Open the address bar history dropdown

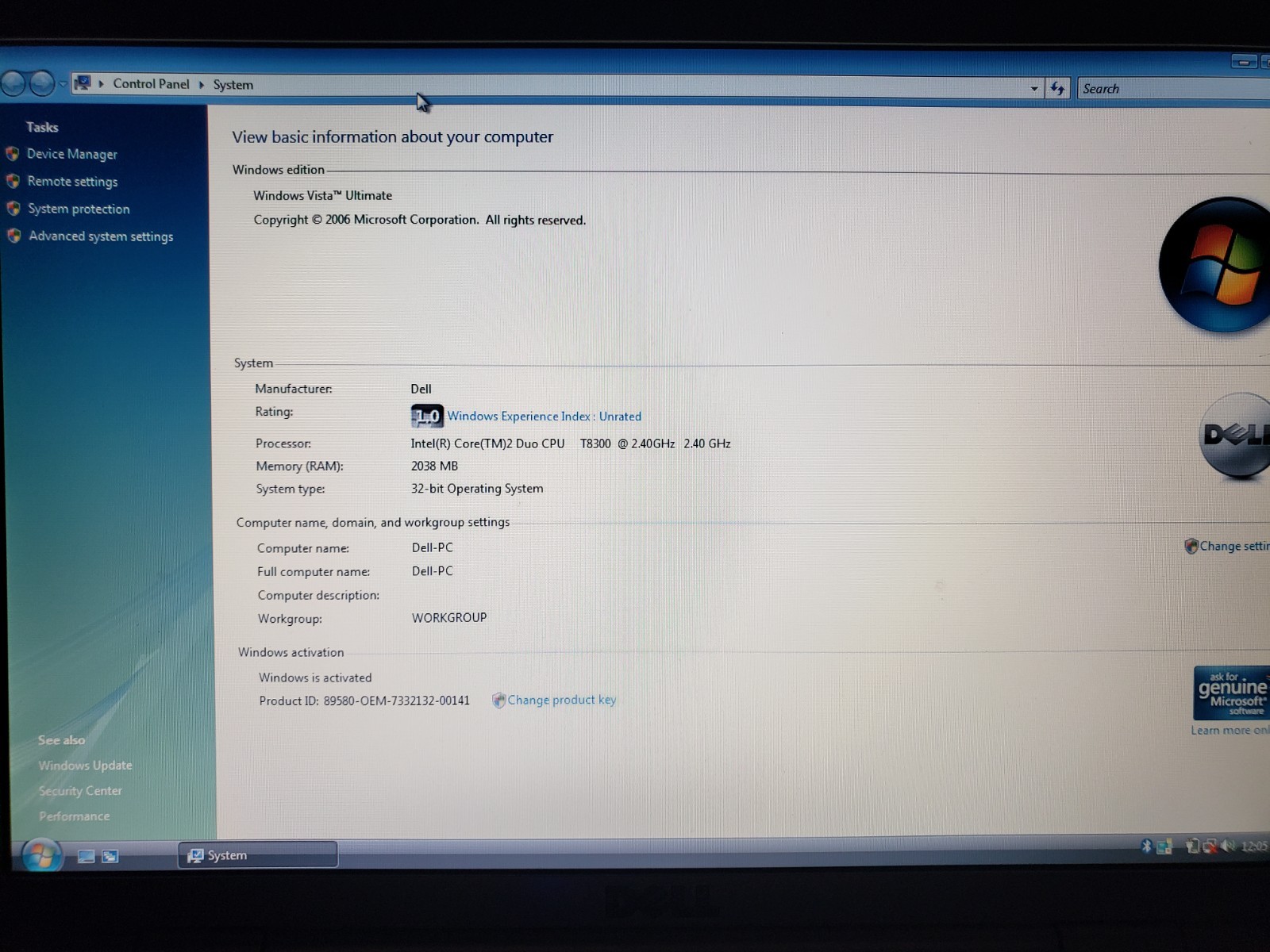[1034, 89]
